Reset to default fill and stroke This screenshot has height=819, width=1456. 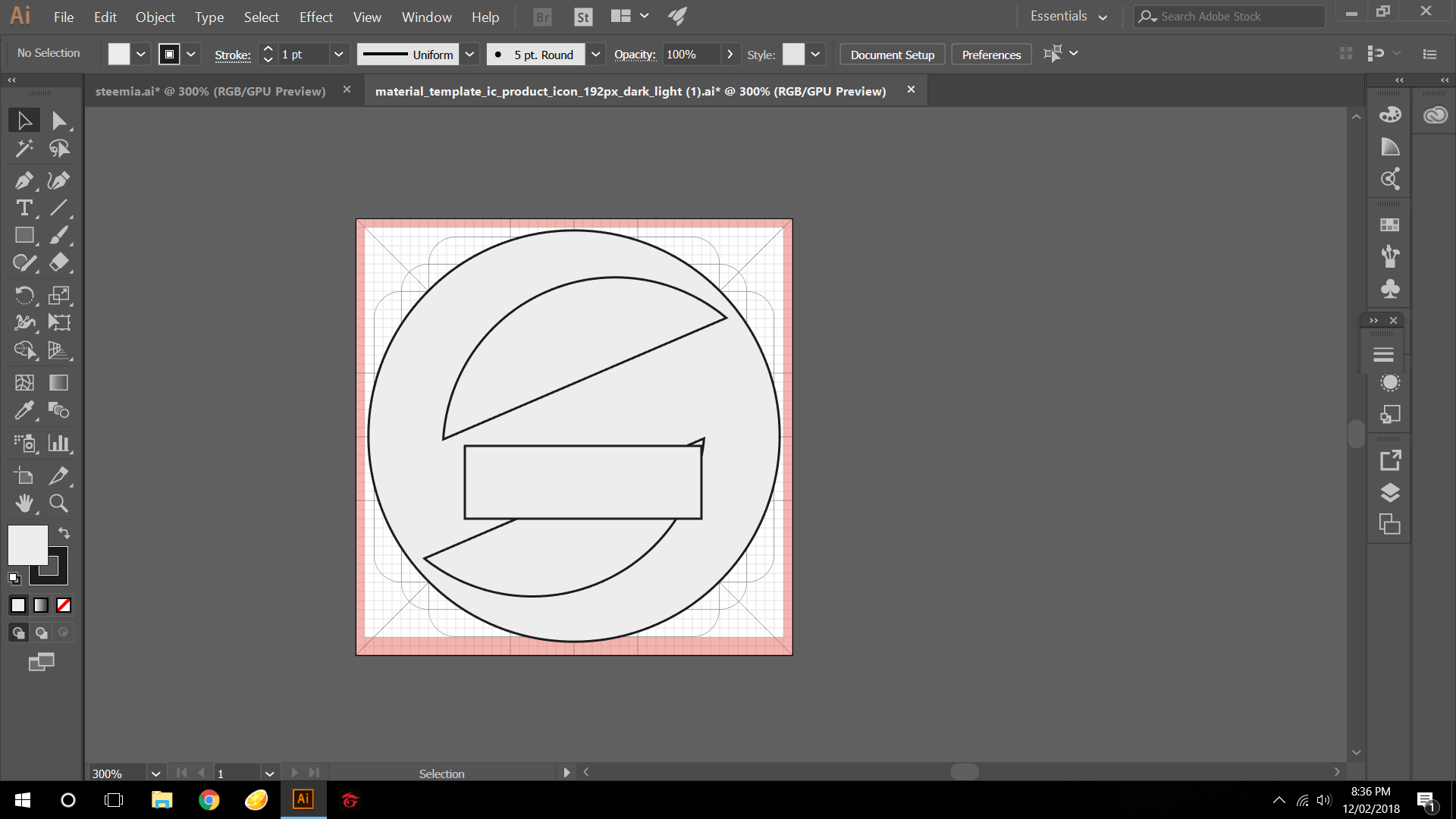tap(14, 579)
